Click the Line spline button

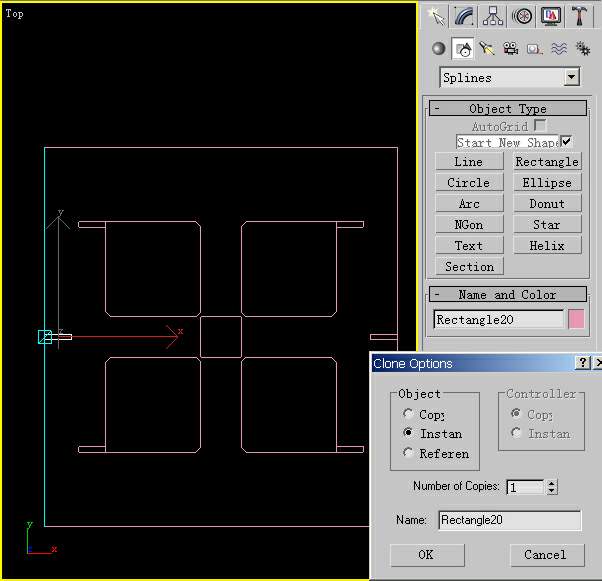469,162
